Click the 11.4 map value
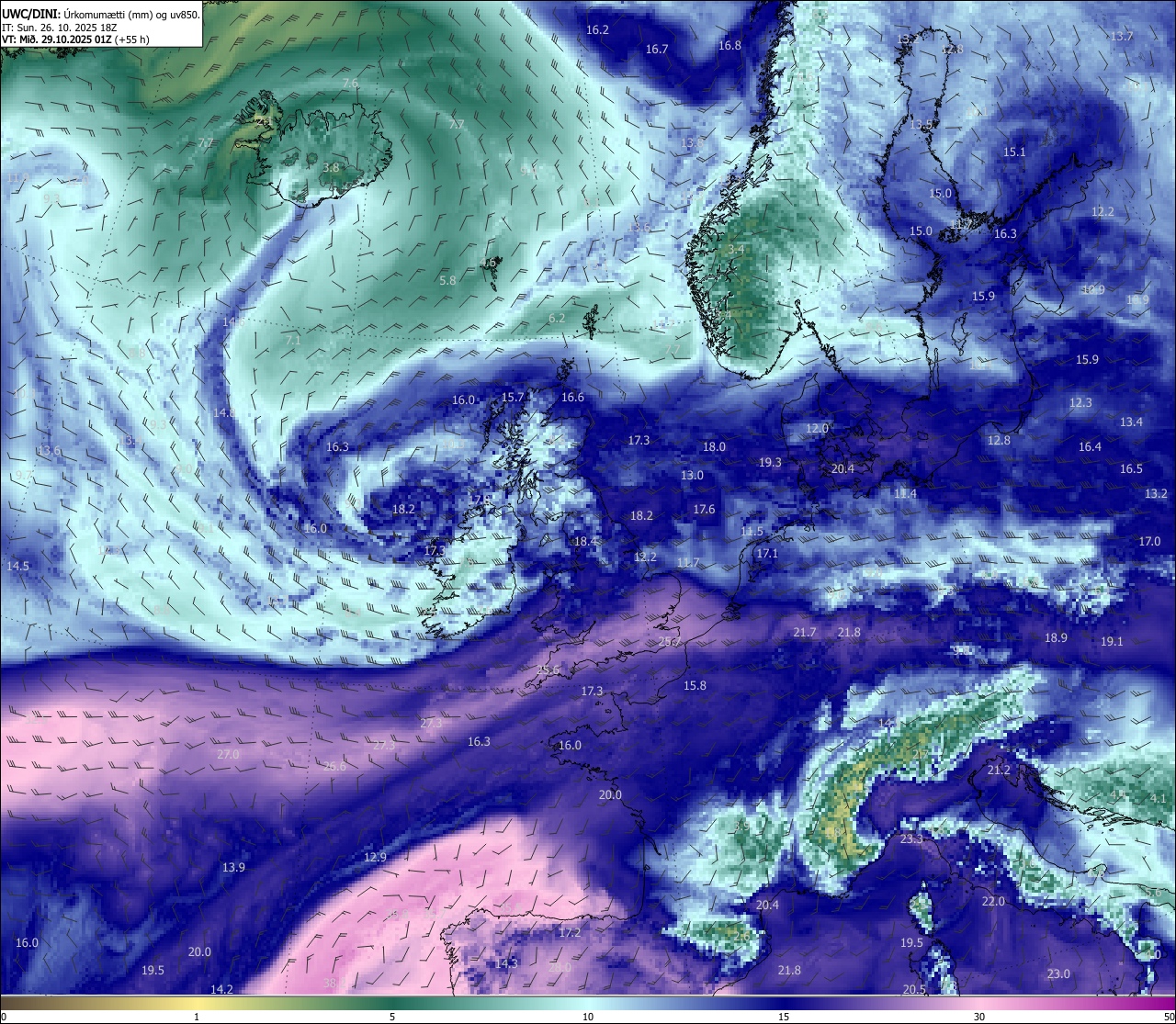This screenshot has height=1024, width=1176. 905,494
